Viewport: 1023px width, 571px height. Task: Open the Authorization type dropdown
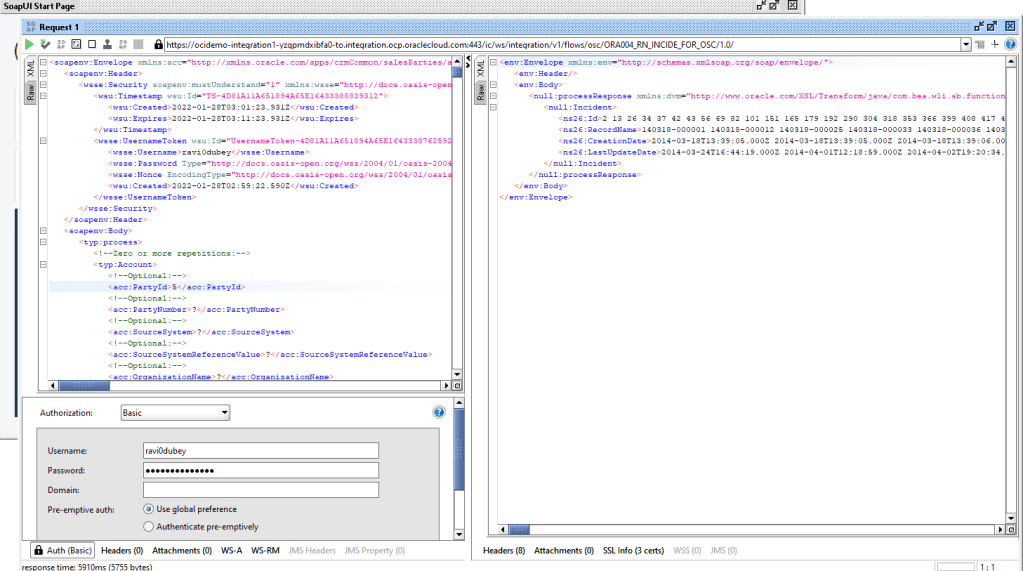174,412
